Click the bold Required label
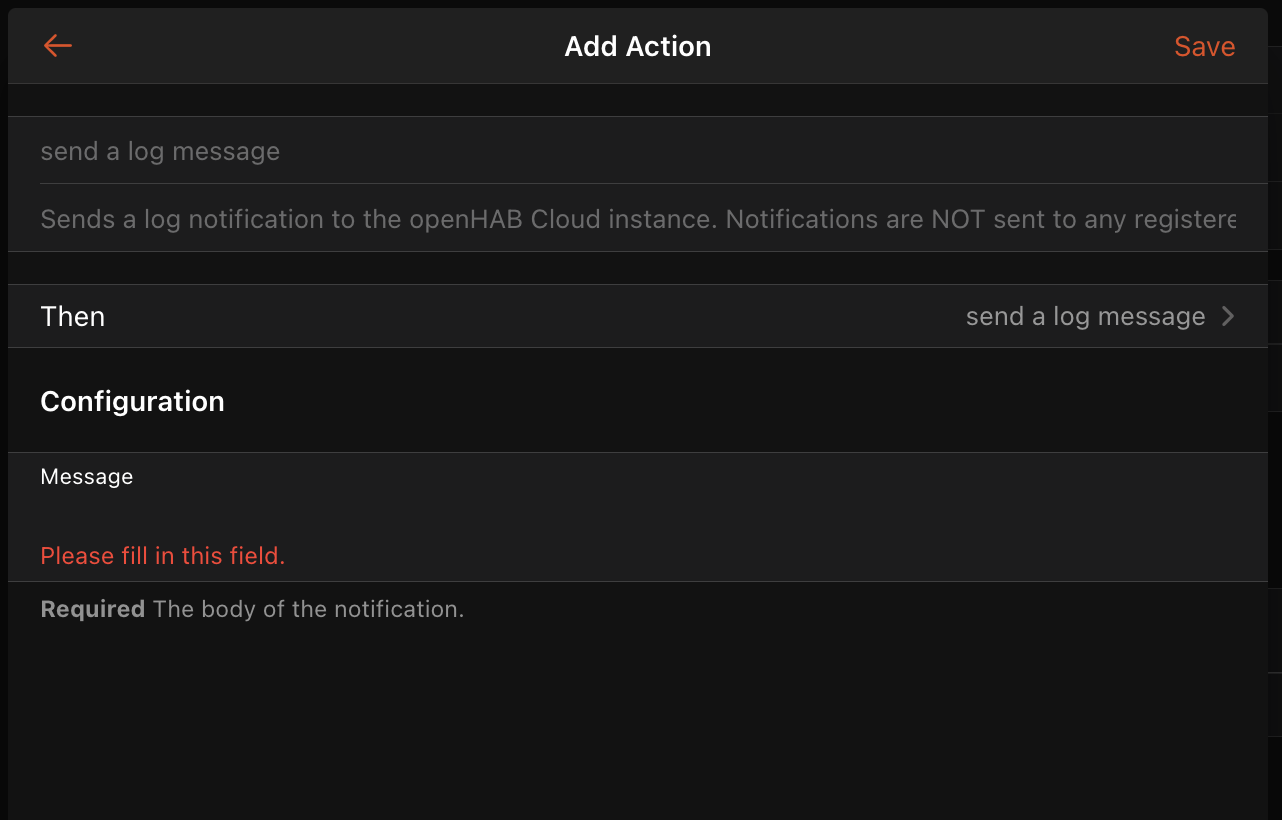This screenshot has width=1282, height=820. pos(93,609)
